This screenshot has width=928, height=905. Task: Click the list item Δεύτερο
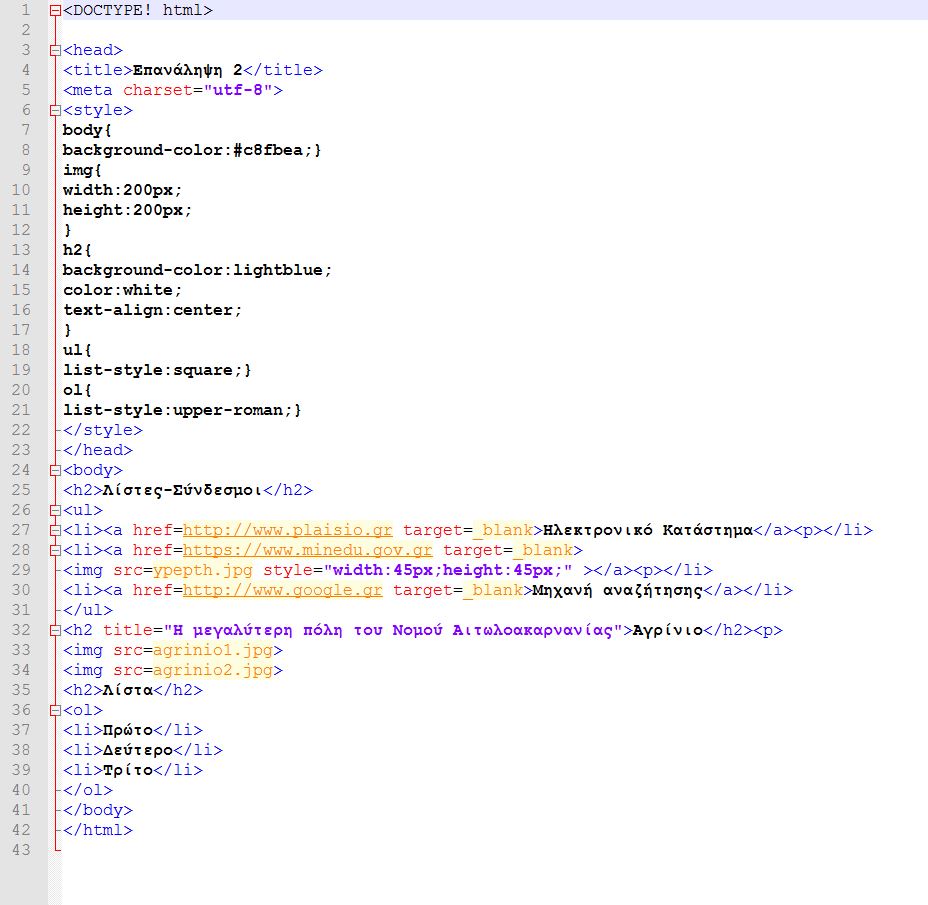tap(138, 750)
